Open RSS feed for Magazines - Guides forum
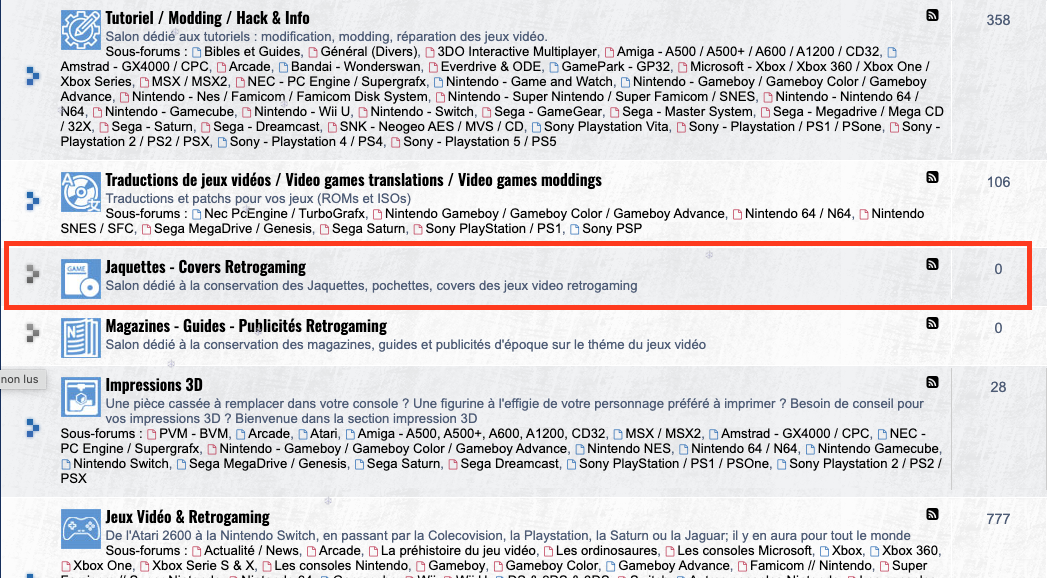This screenshot has height=578, width=1047. (x=932, y=323)
